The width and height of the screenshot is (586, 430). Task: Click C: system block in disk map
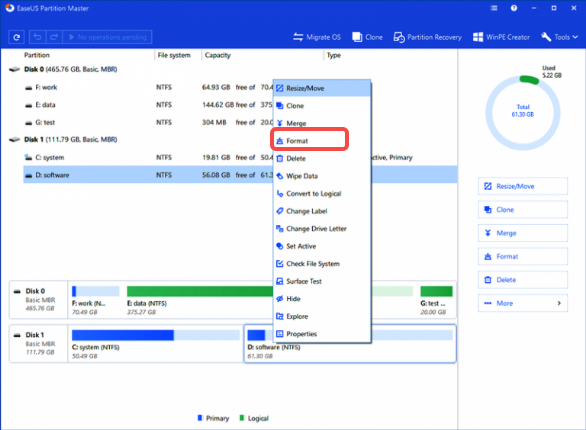155,344
